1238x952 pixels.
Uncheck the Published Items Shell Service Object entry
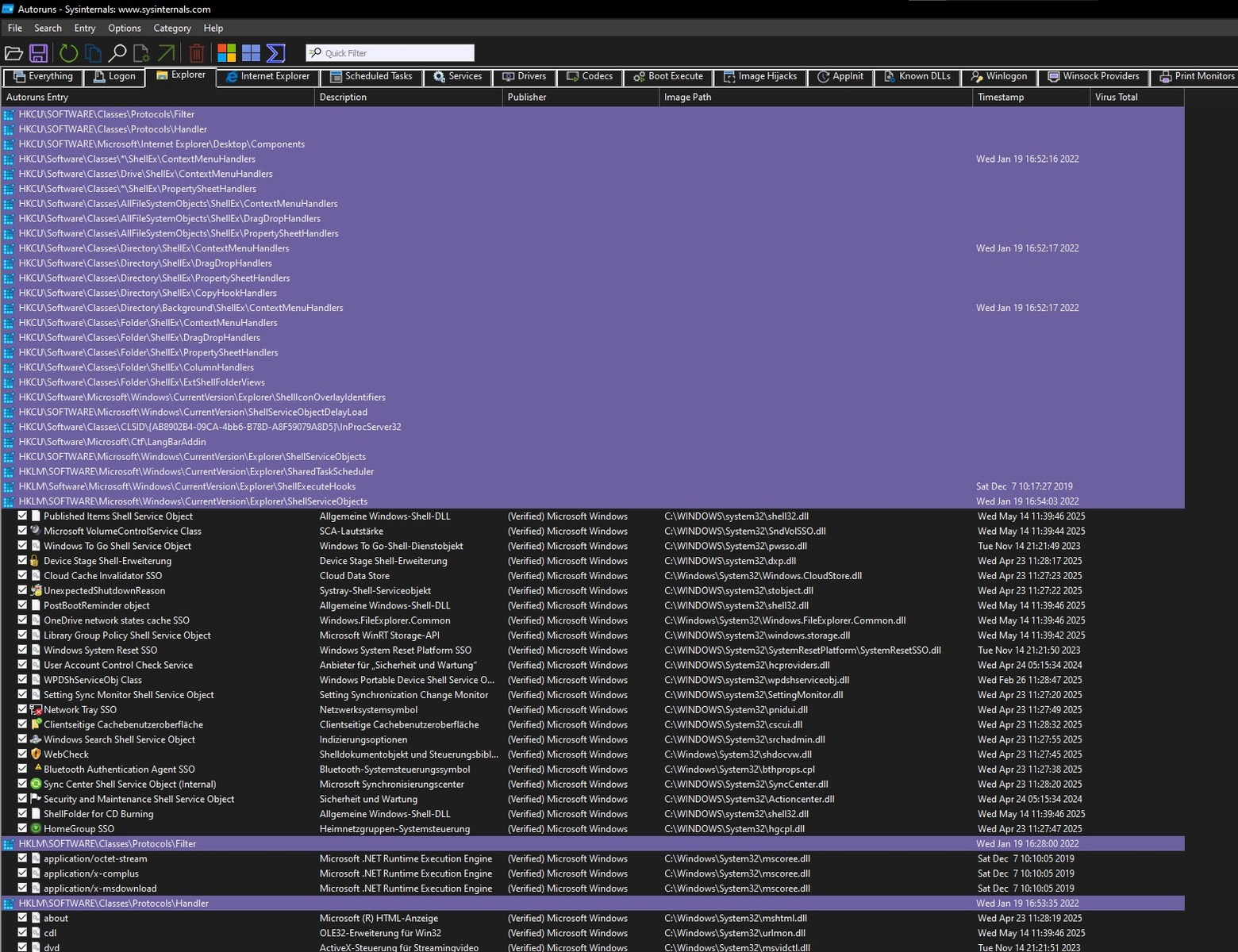(22, 516)
